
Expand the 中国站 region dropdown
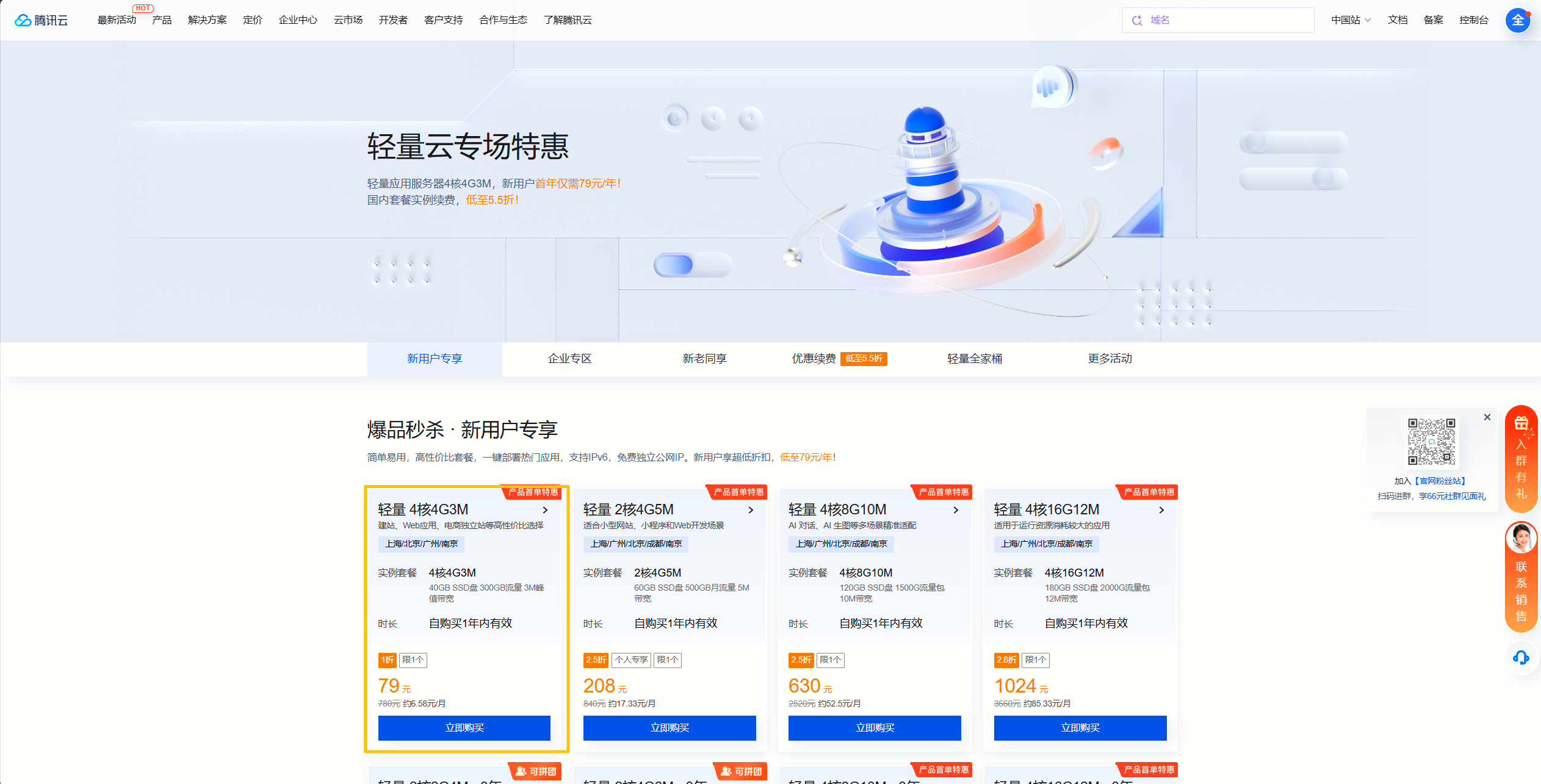click(1351, 20)
